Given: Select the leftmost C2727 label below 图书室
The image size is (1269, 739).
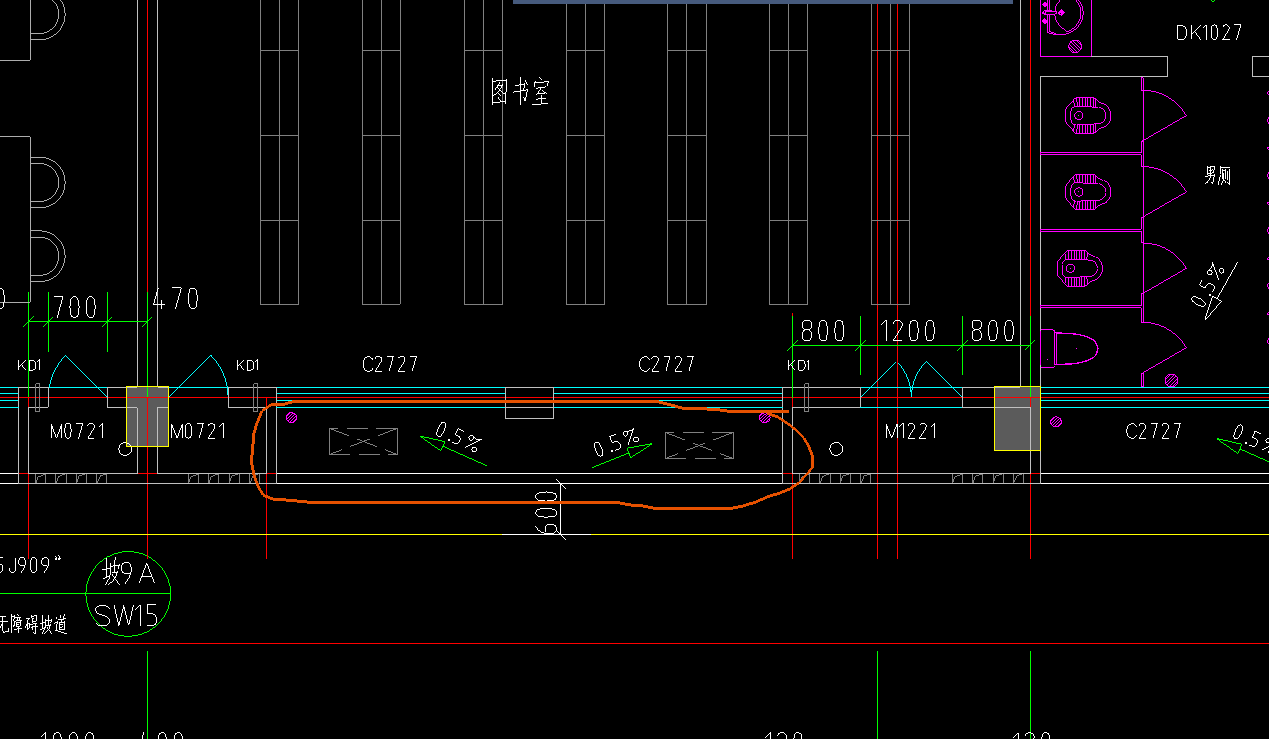Looking at the screenshot, I should point(389,364).
